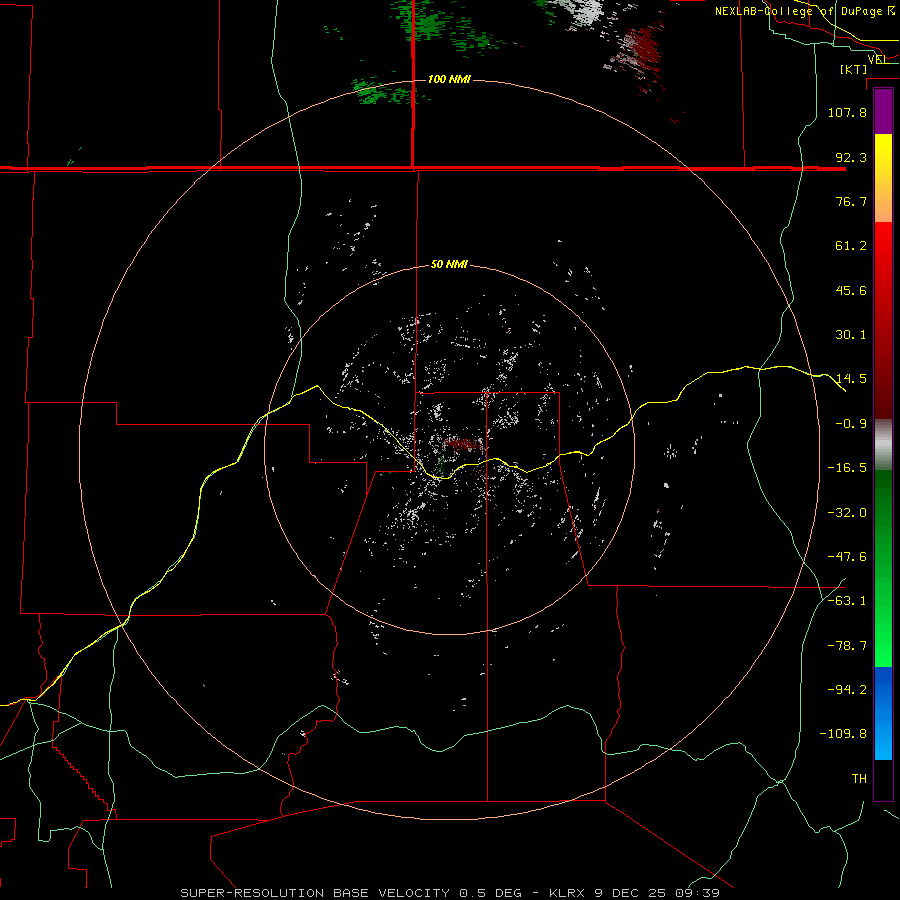
Task: Click the Super-Resolution Base Velocity caption
Action: click(449, 893)
